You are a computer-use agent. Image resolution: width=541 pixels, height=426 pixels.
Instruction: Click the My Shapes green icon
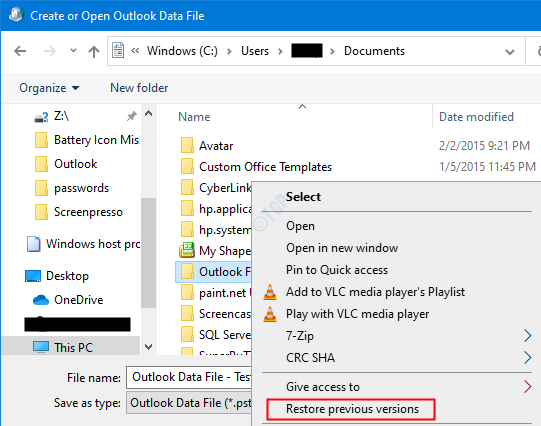click(x=187, y=250)
